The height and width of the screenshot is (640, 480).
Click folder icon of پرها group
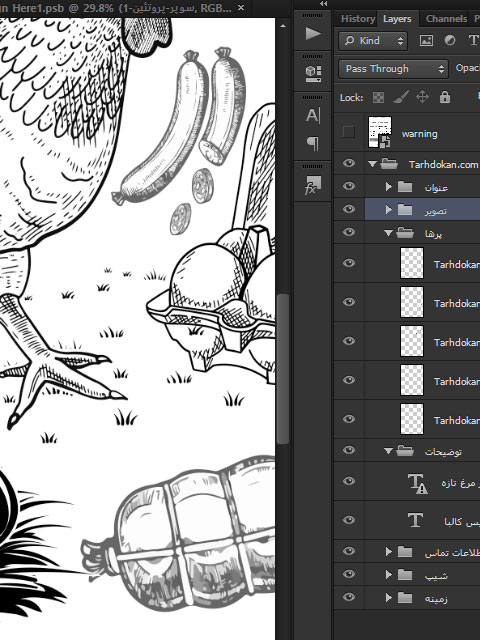405,233
